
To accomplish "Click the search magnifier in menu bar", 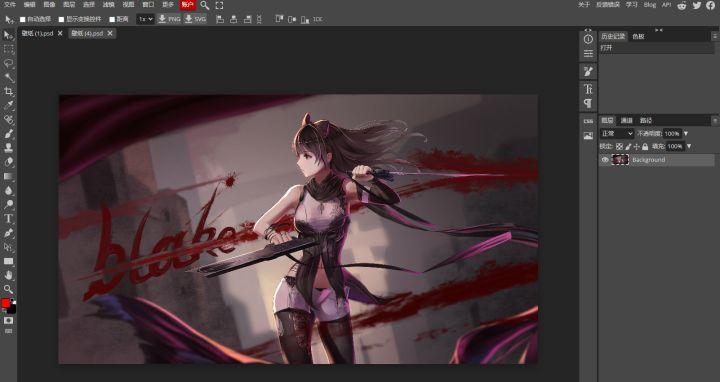I will click(205, 5).
